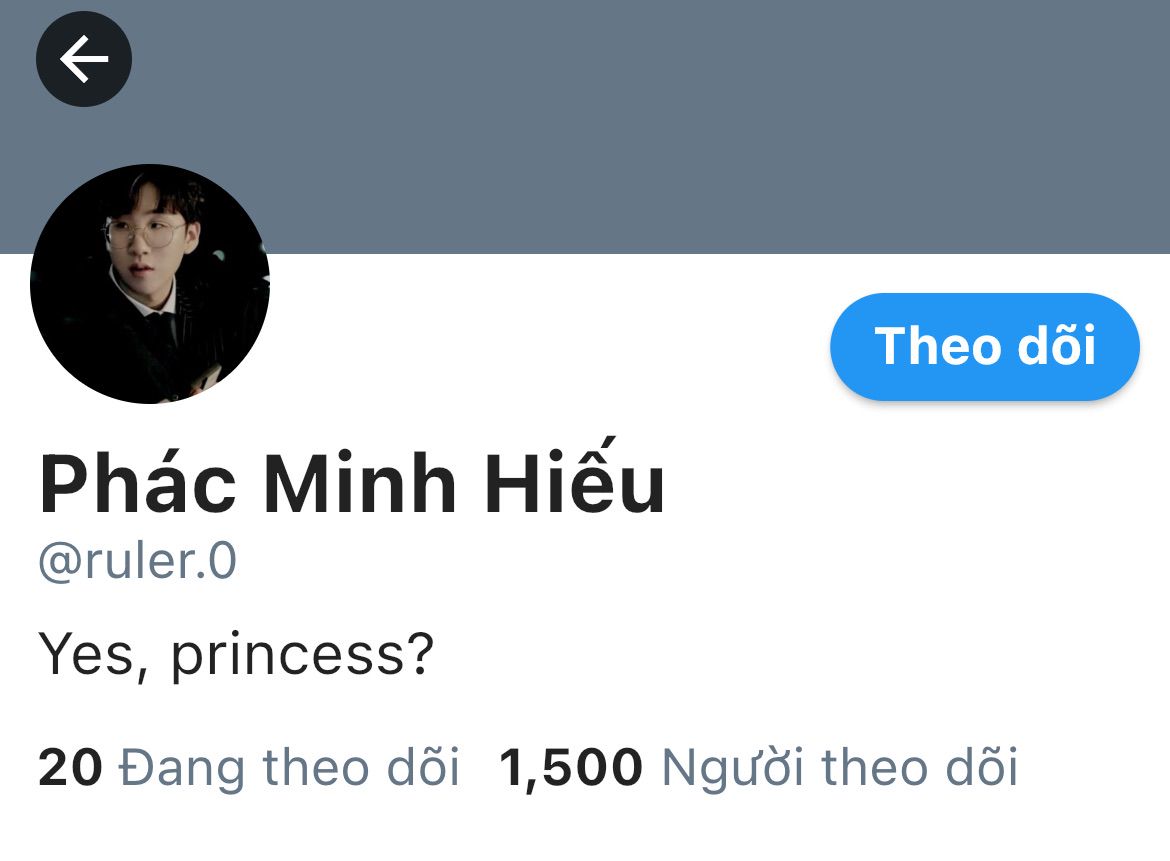Select the @ruler.0 username handle
The height and width of the screenshot is (861, 1170).
pyautogui.click(x=137, y=561)
